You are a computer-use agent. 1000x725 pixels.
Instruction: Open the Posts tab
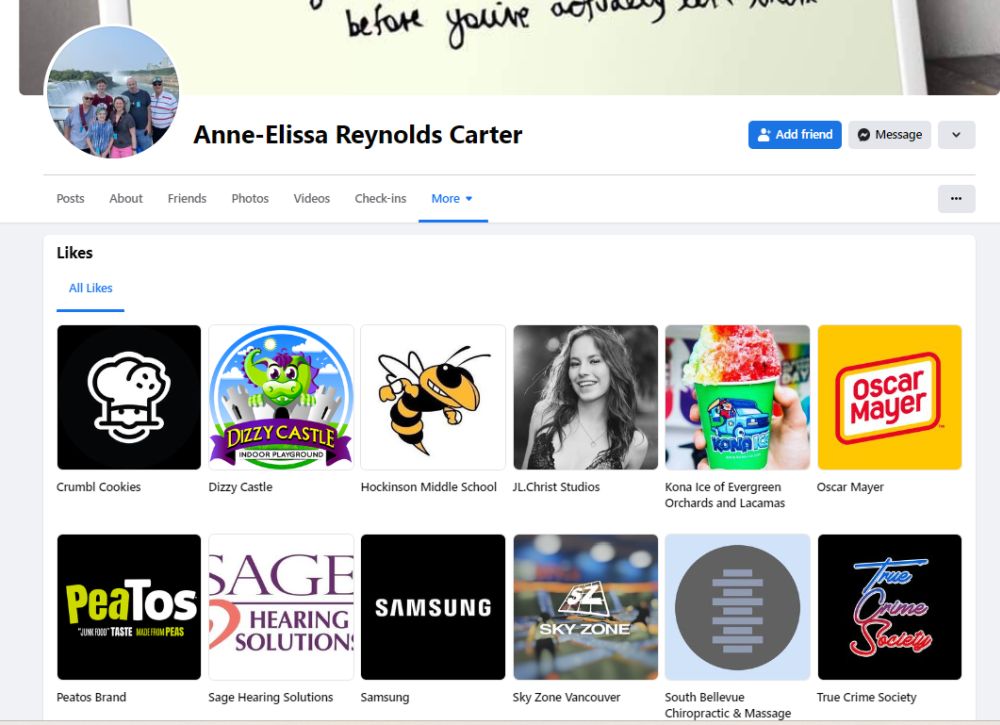point(70,198)
